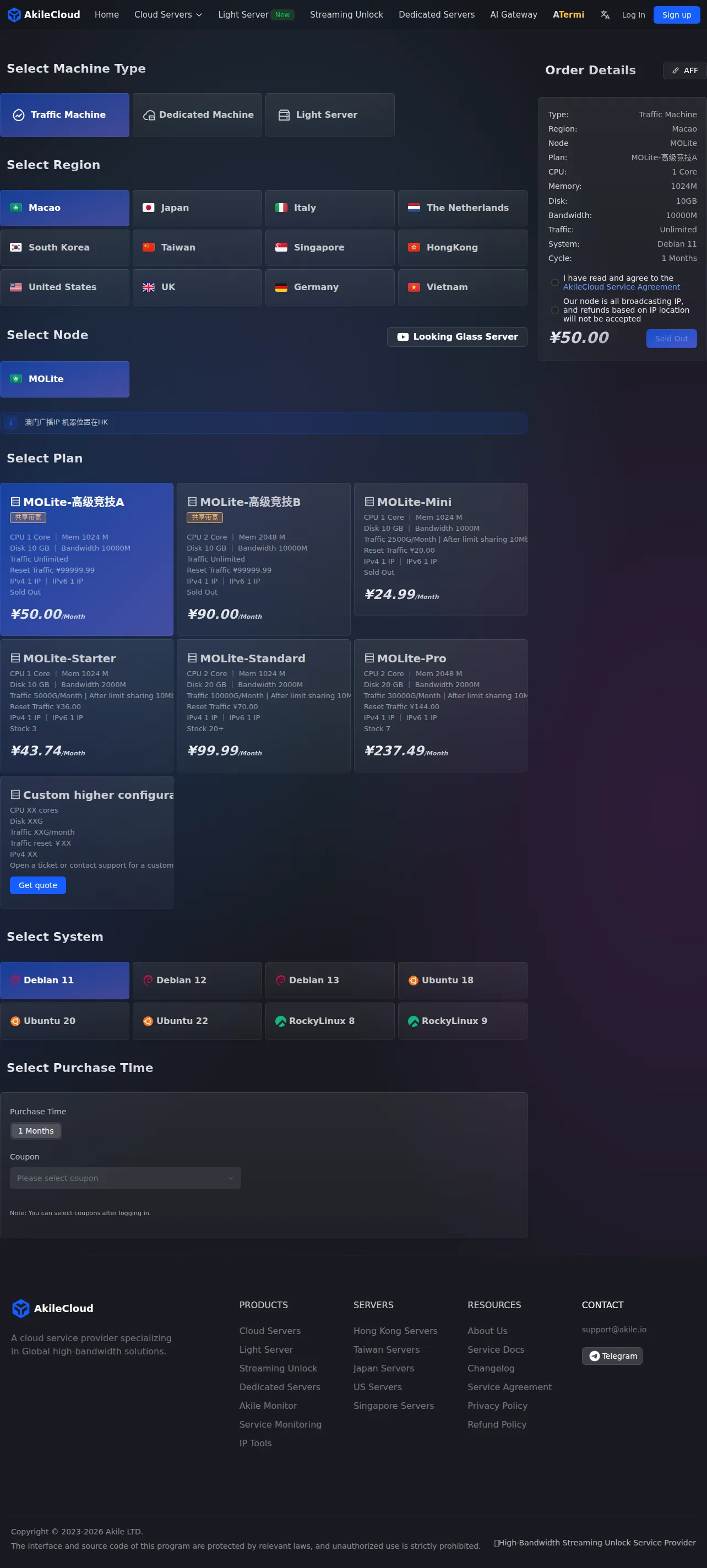Go to the Home nav item
The height and width of the screenshot is (1568, 707).
[x=107, y=15]
